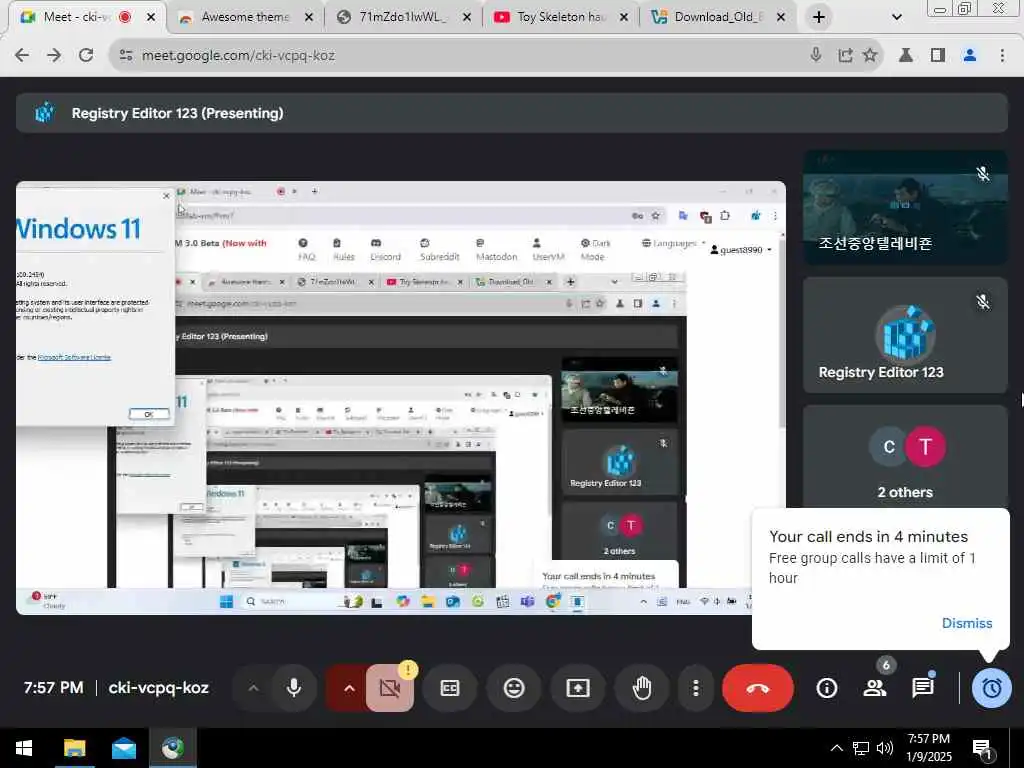Mute the microphone in Meet controls
This screenshot has width=1024, height=768.
tap(294, 688)
